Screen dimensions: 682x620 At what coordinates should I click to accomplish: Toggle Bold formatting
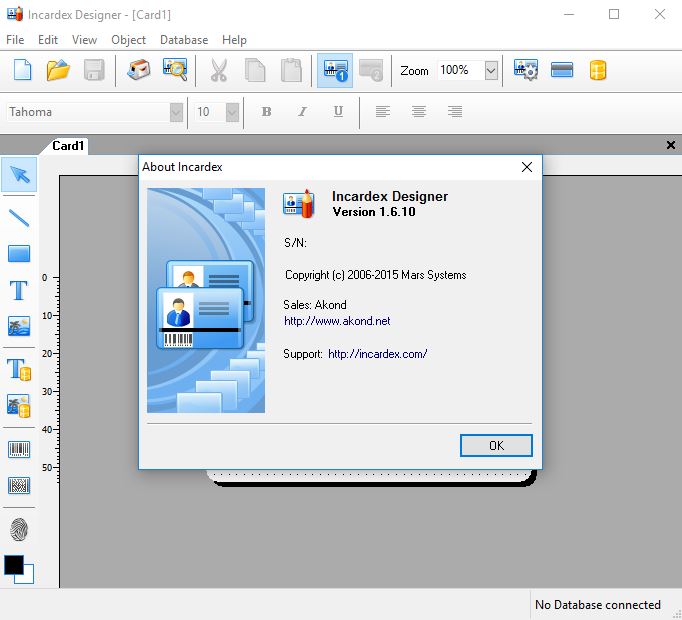[x=266, y=112]
